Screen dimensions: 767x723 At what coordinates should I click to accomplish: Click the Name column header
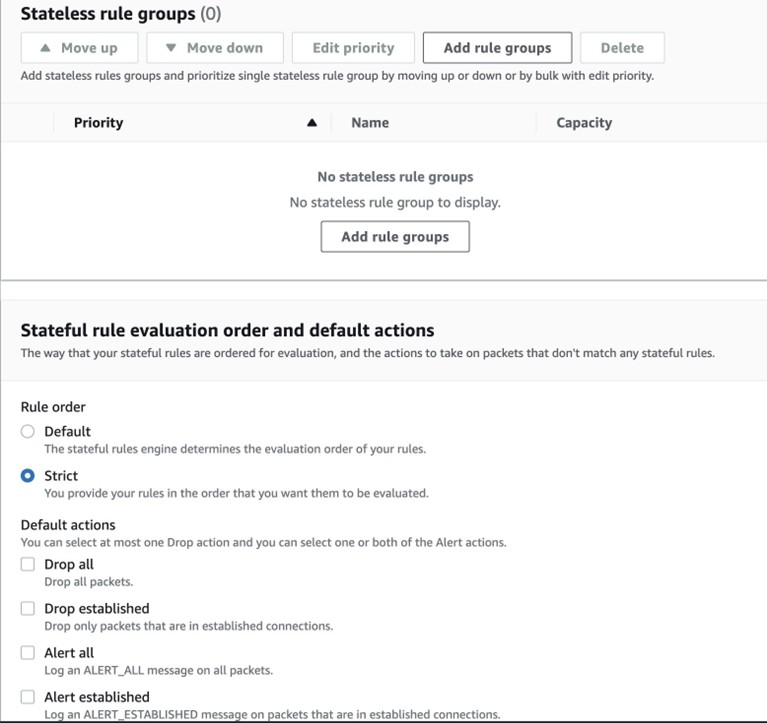click(370, 123)
